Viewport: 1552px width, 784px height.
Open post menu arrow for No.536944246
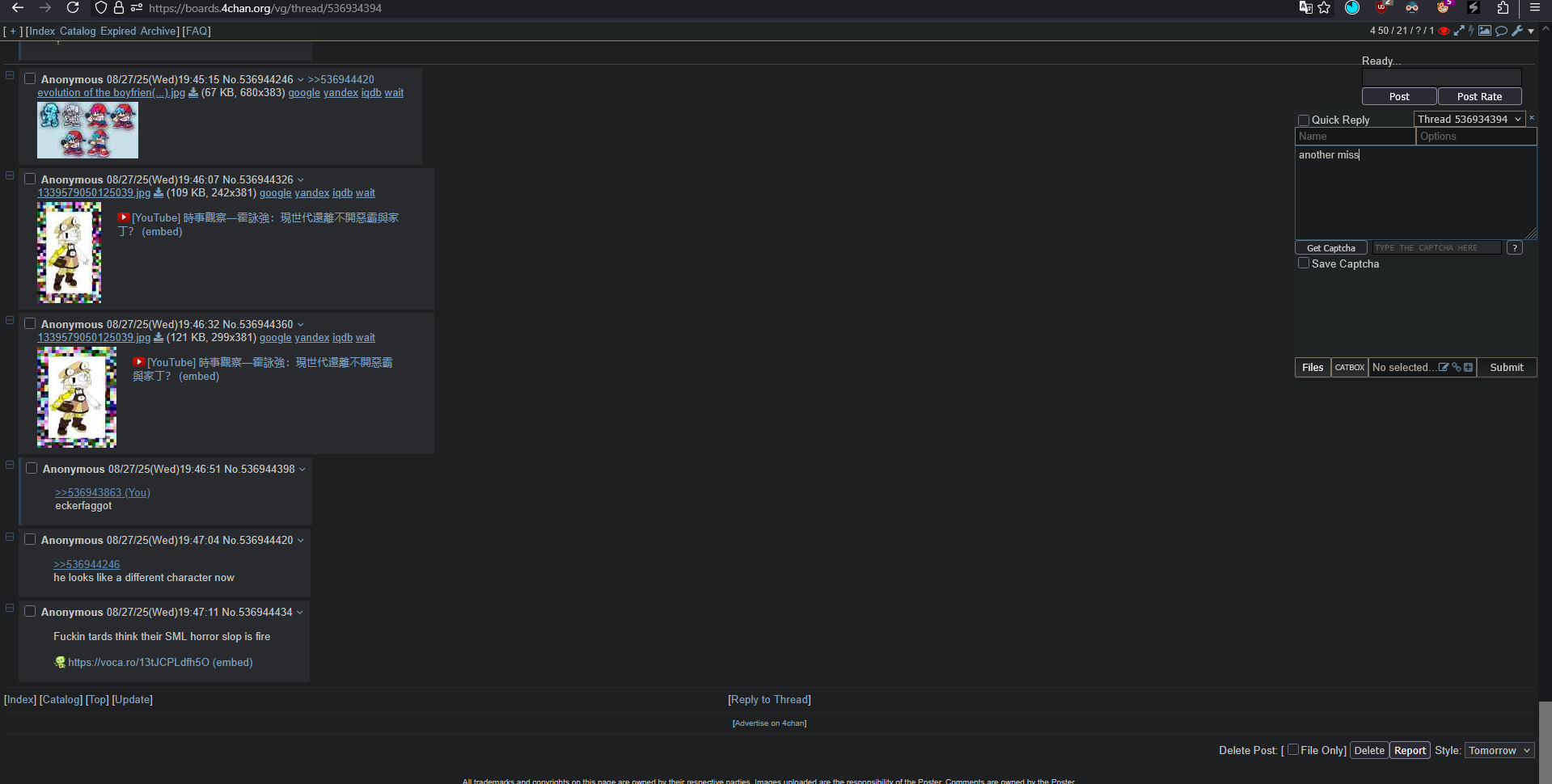(301, 80)
